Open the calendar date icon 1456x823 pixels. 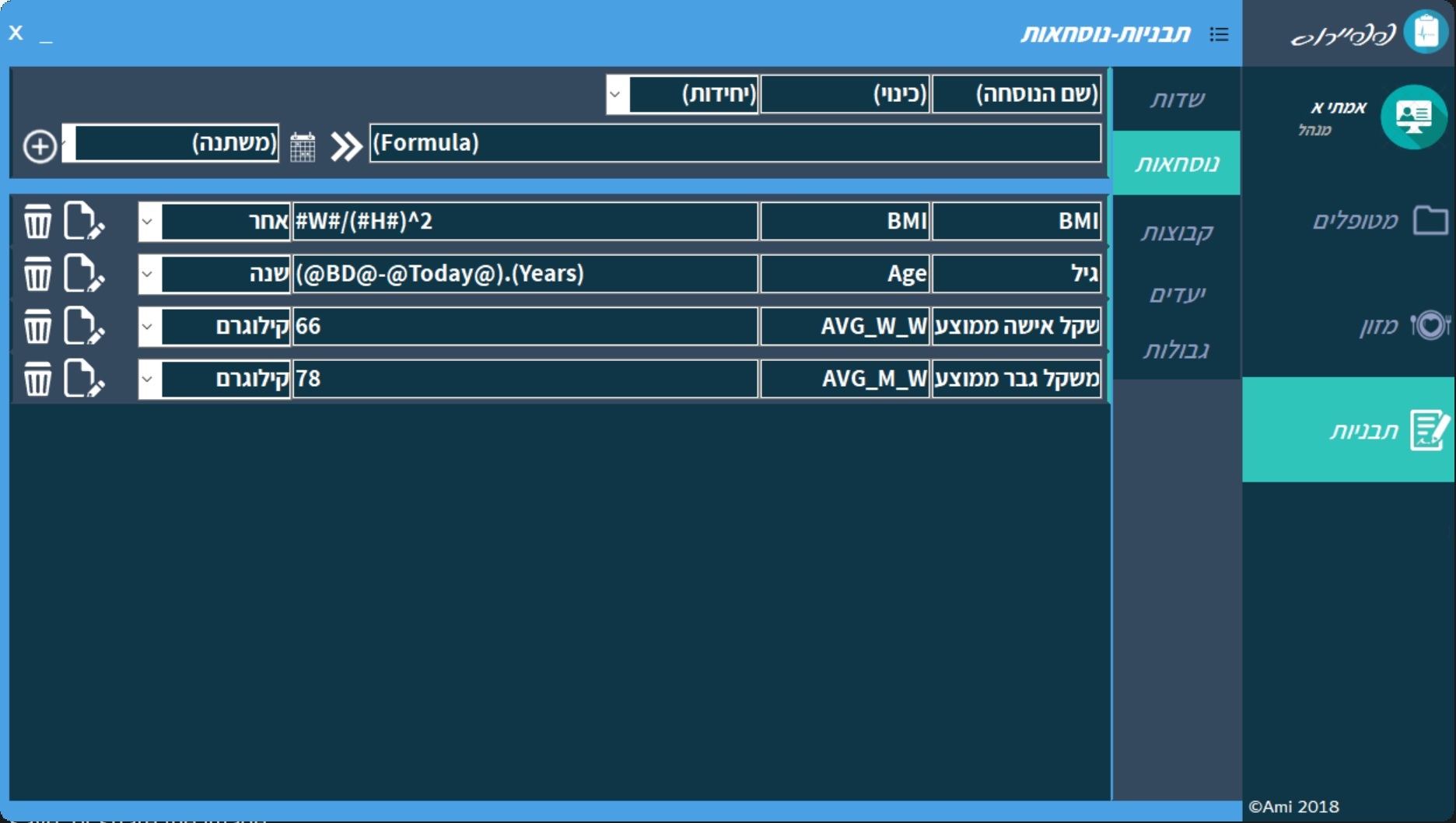click(x=303, y=146)
